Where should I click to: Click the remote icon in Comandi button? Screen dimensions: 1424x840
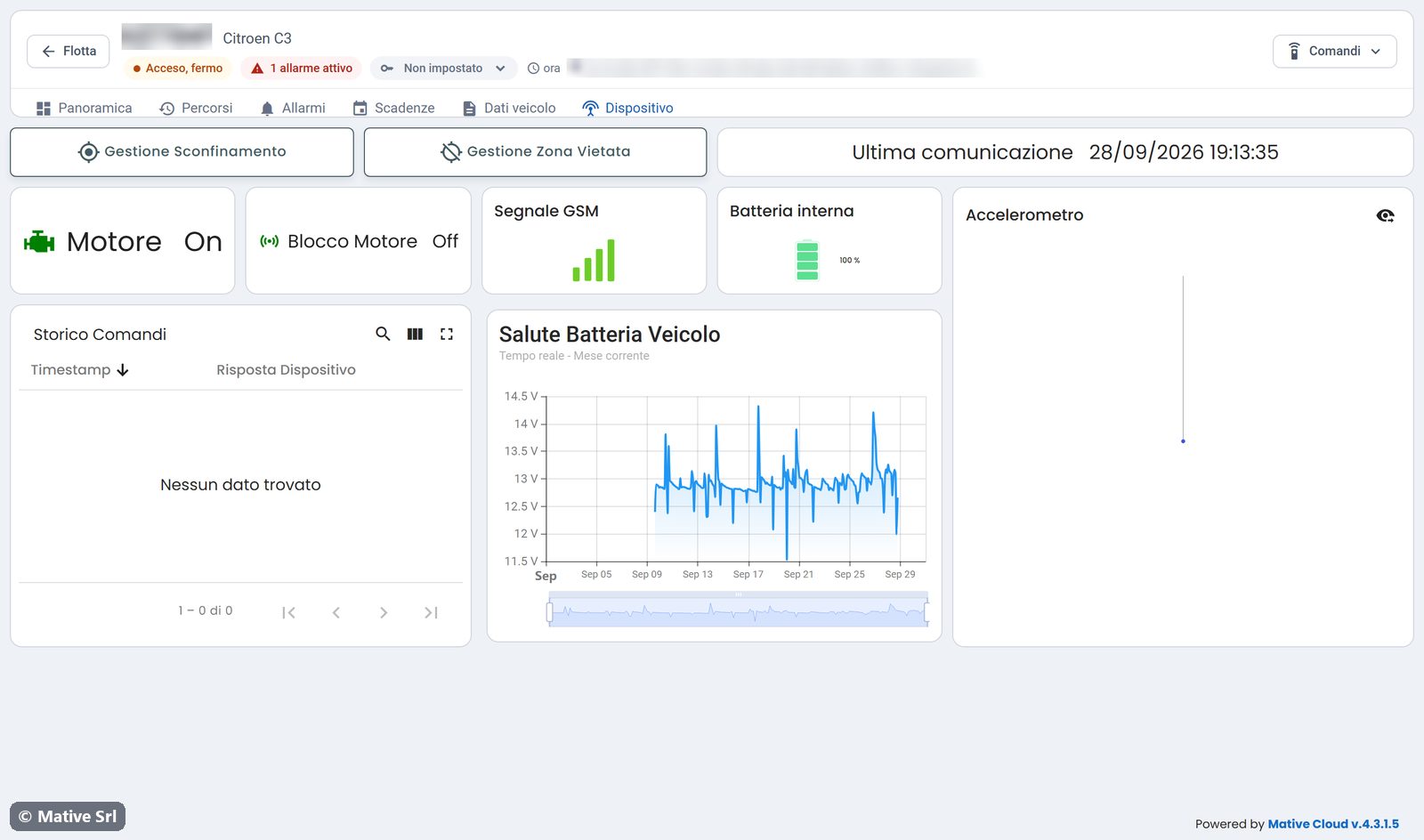coord(1294,51)
